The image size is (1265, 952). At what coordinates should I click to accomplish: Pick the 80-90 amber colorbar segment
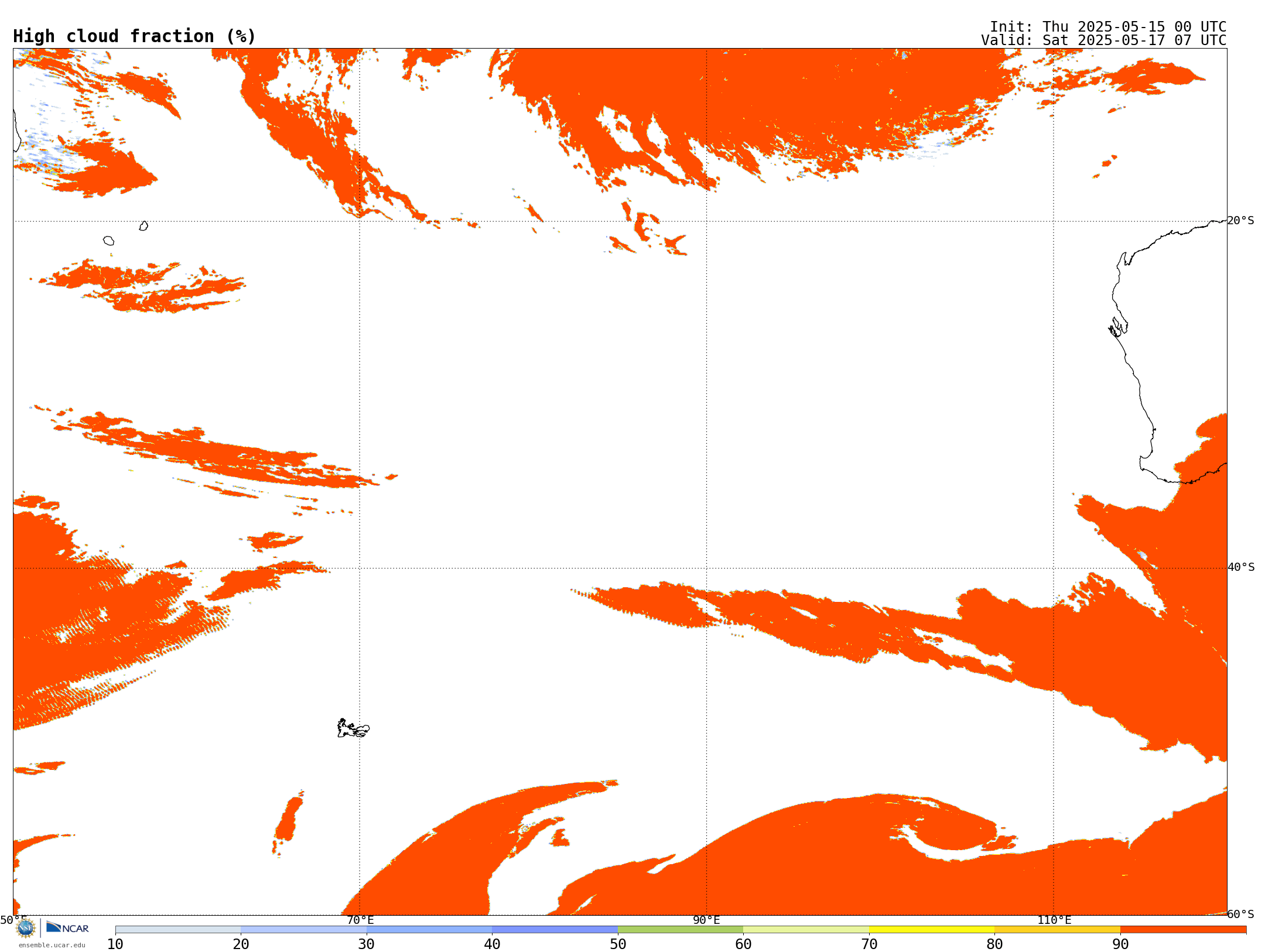[x=1057, y=930]
